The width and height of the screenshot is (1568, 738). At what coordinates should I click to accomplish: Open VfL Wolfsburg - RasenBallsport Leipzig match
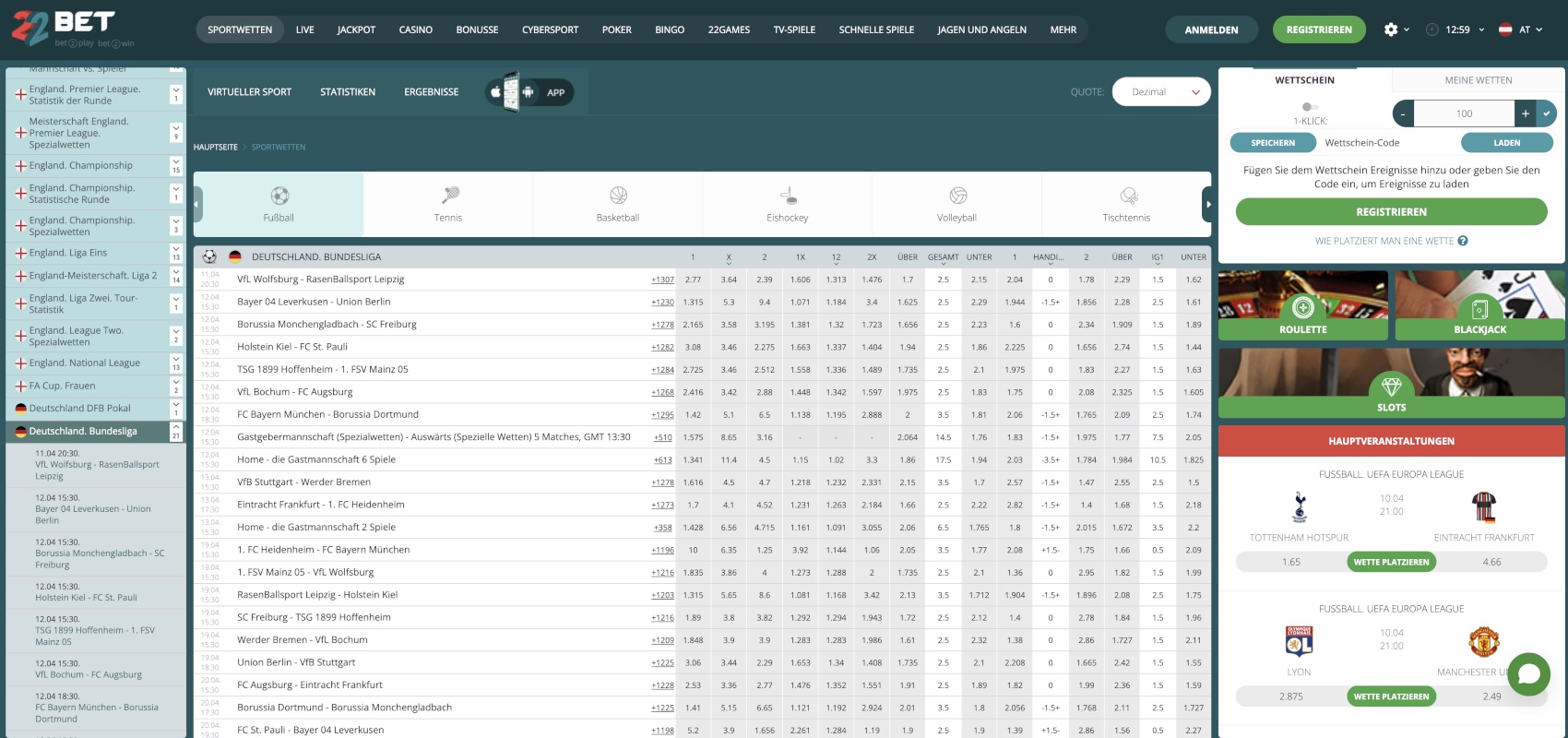pyautogui.click(x=320, y=280)
